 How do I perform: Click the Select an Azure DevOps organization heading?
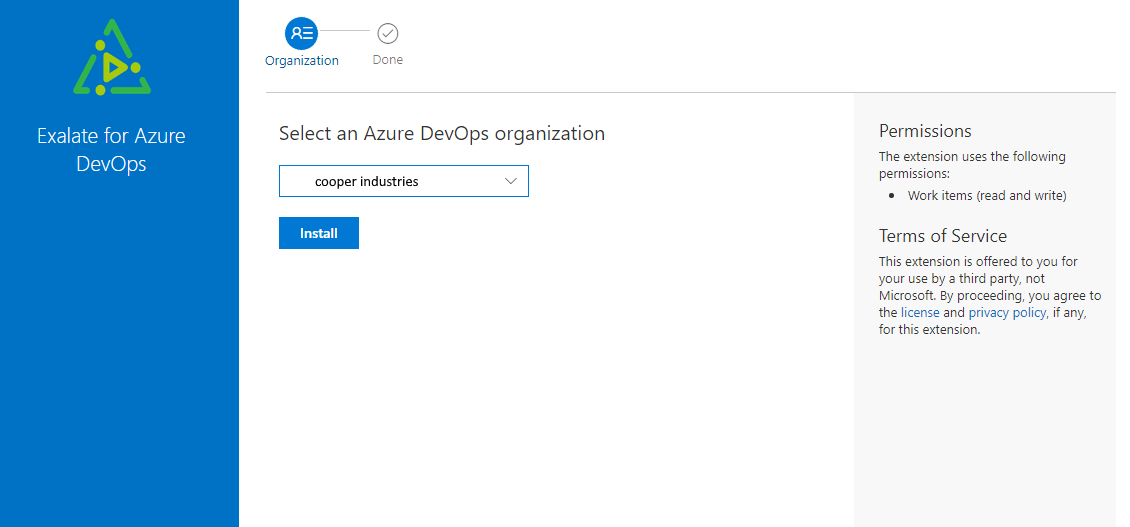pos(441,133)
